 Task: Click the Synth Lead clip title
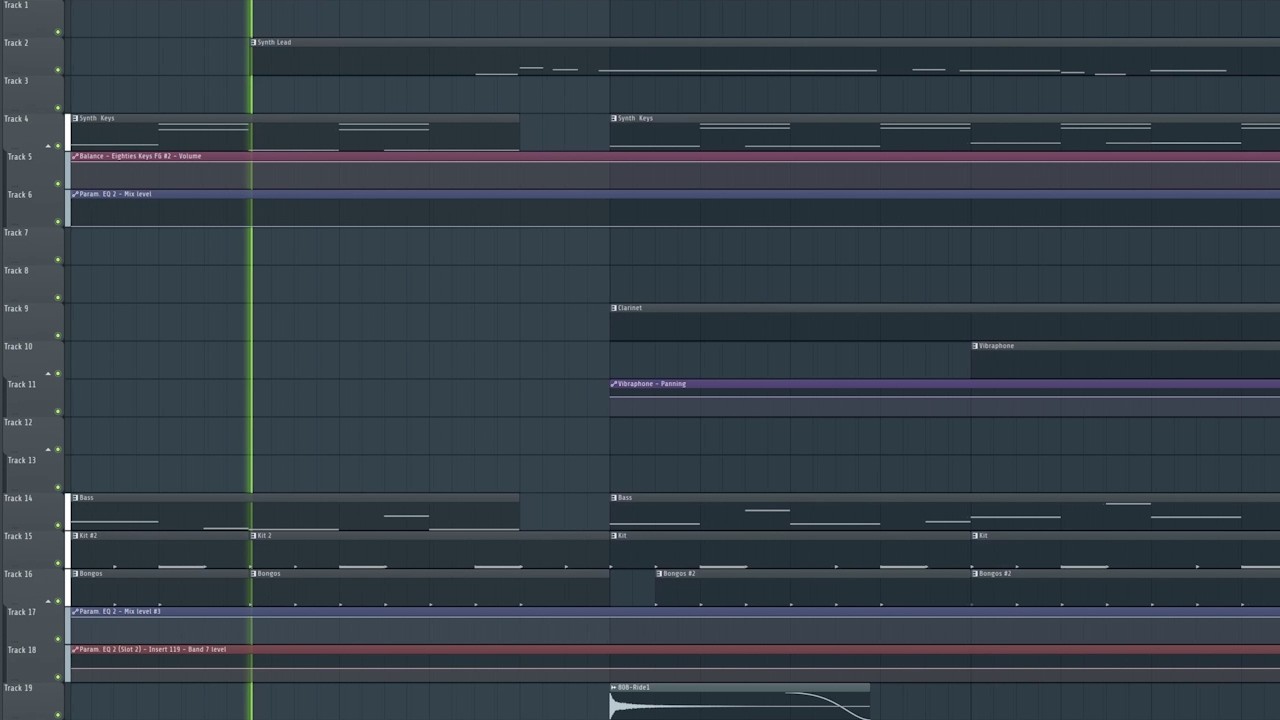coord(274,42)
